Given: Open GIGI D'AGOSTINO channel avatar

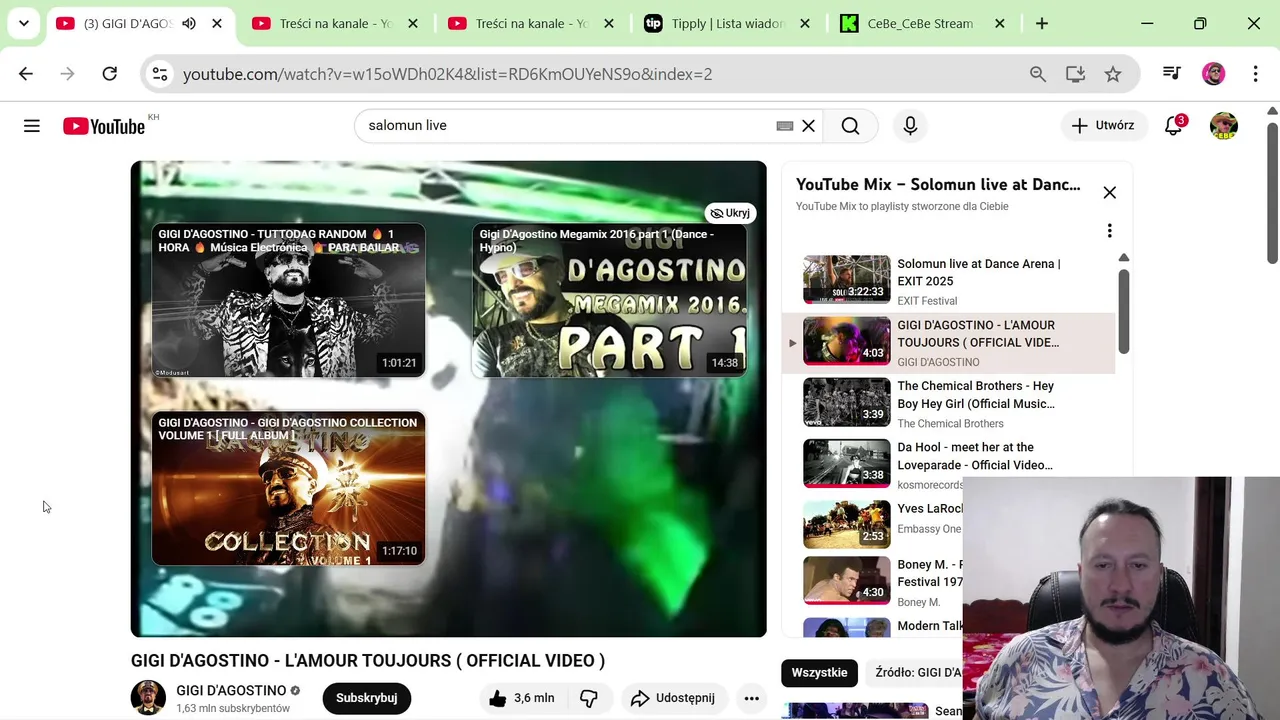Looking at the screenshot, I should (148, 698).
